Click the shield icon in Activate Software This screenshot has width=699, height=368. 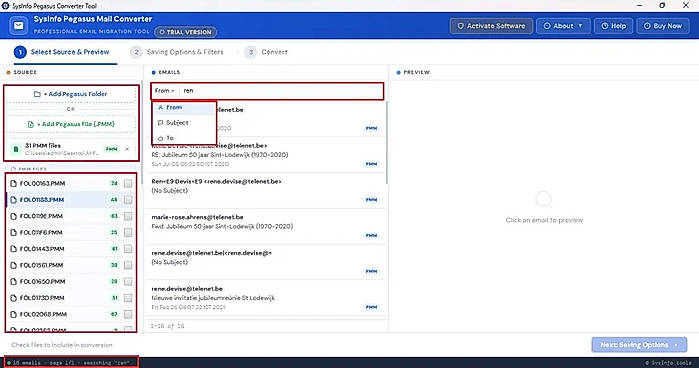click(x=461, y=26)
